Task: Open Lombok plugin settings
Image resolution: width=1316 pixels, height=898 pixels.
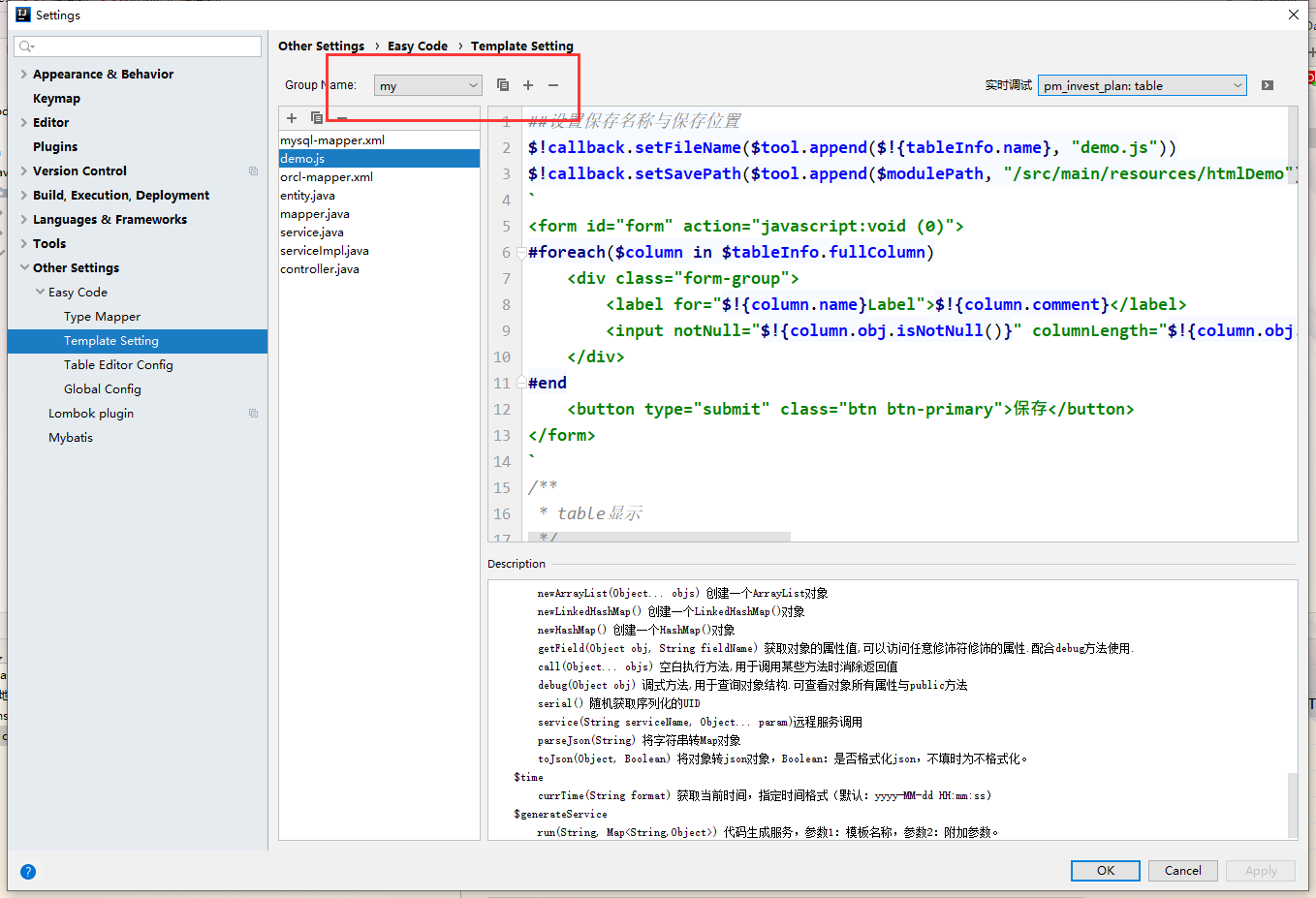Action: [x=91, y=414]
